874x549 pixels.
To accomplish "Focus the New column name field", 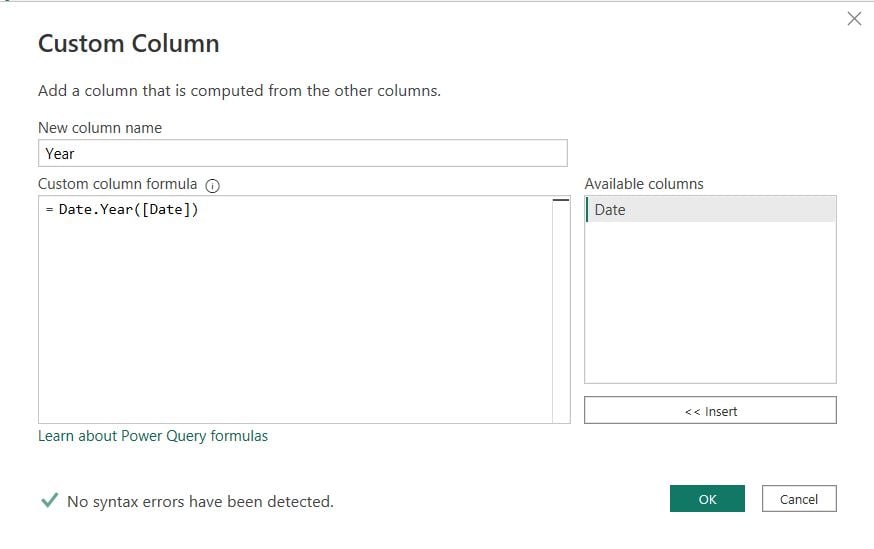I will click(302, 153).
